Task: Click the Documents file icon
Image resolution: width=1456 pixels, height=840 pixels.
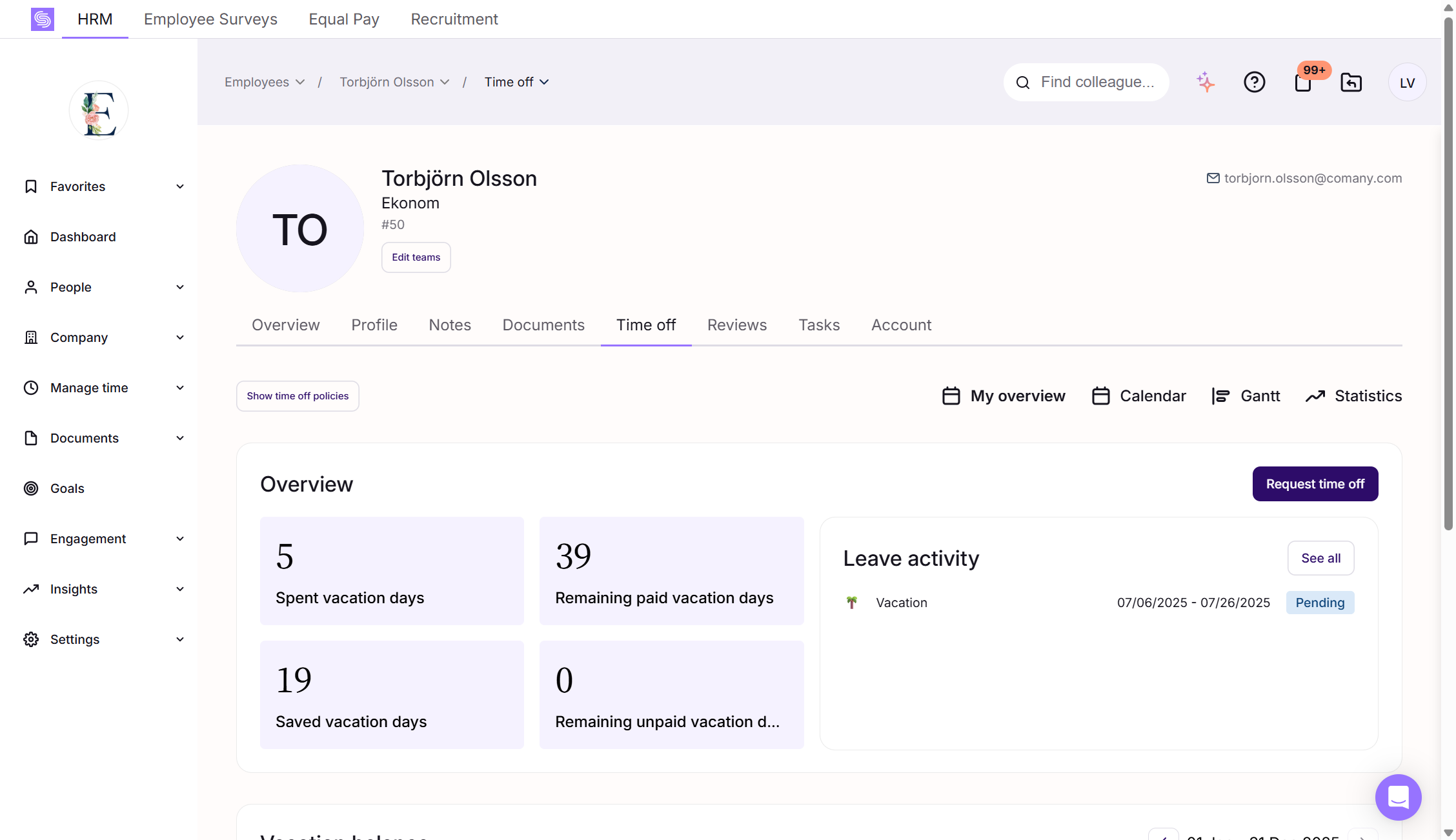Action: point(31,438)
